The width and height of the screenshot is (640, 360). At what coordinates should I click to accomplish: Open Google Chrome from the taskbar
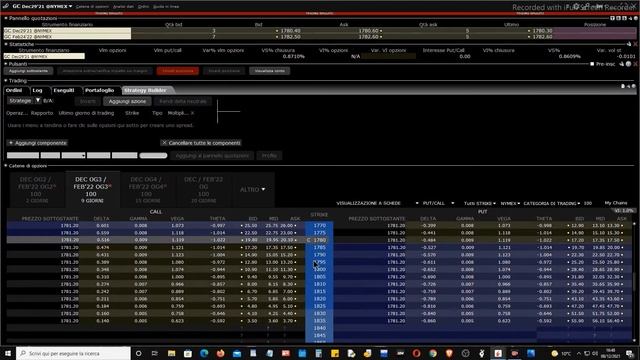[x=433, y=353]
